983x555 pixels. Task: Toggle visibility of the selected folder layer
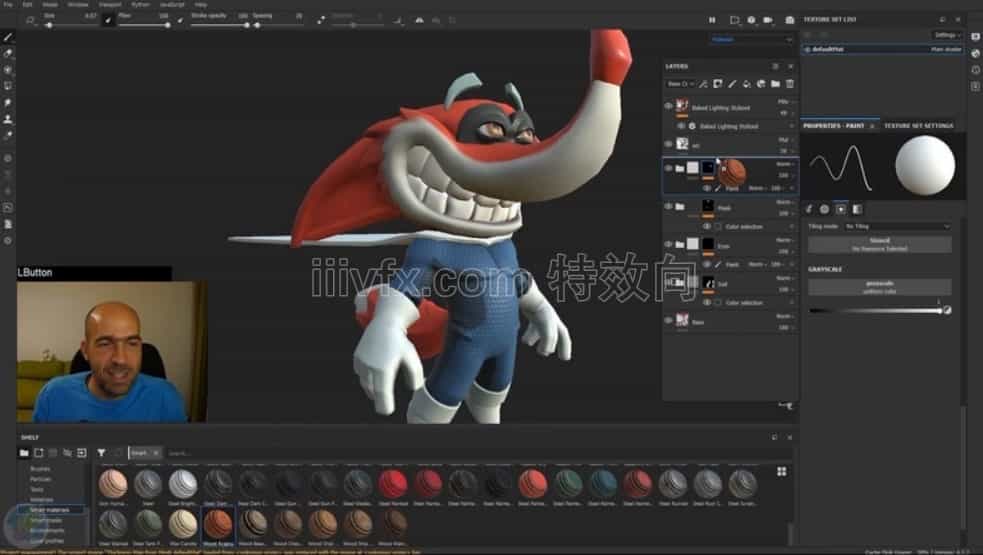click(x=668, y=168)
